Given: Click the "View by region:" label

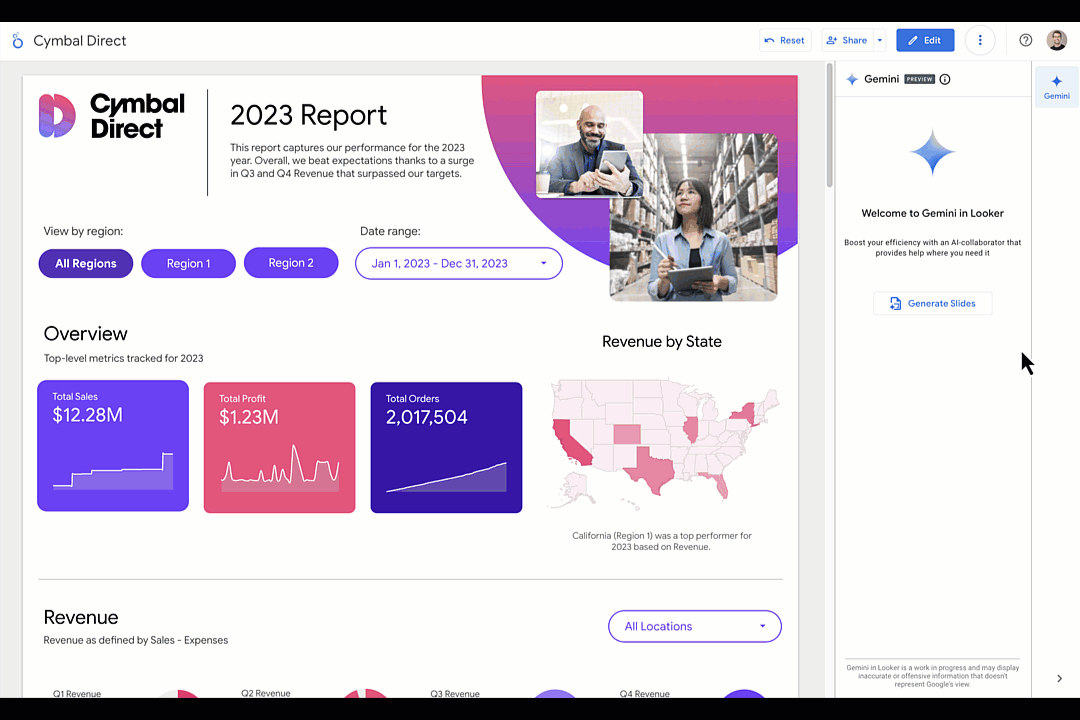Looking at the screenshot, I should coord(83,232).
